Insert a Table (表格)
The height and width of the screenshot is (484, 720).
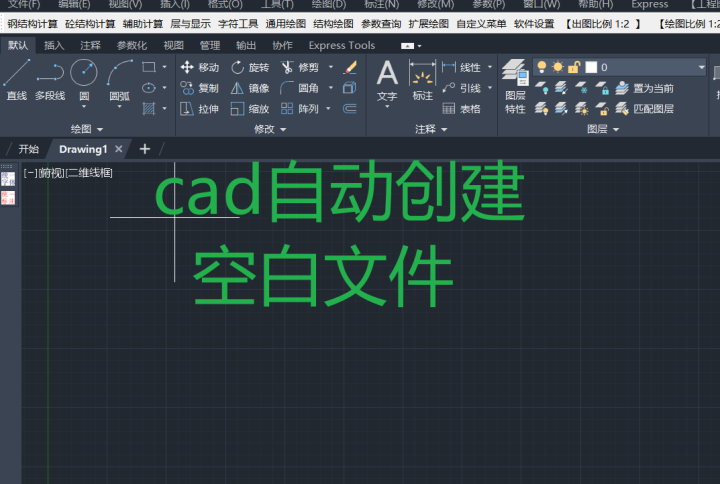click(461, 109)
